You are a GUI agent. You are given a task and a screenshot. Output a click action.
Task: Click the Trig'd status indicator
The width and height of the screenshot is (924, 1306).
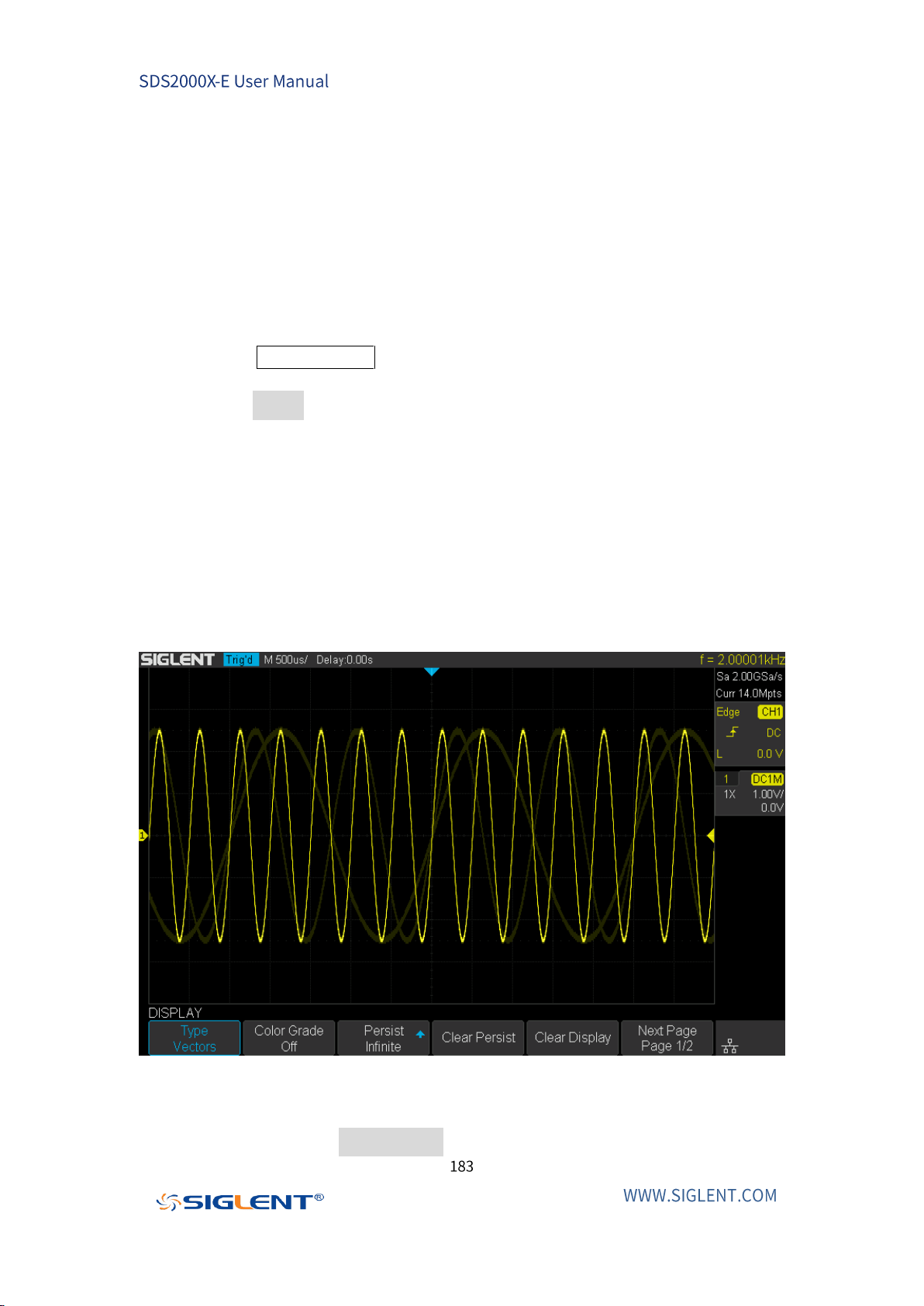(x=240, y=660)
